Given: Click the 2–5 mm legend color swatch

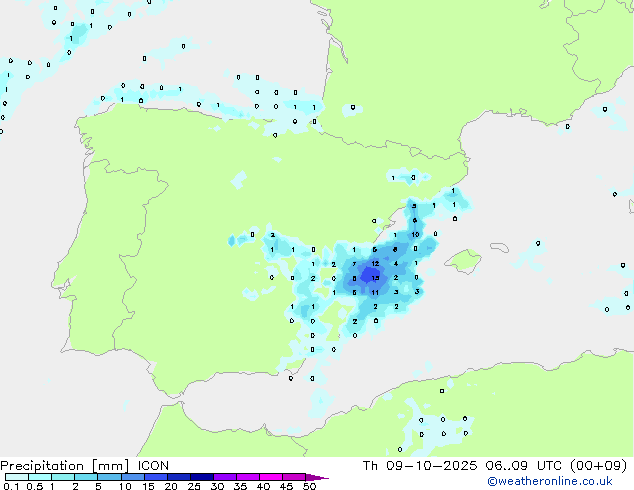Looking at the screenshot, I should (x=86, y=477).
